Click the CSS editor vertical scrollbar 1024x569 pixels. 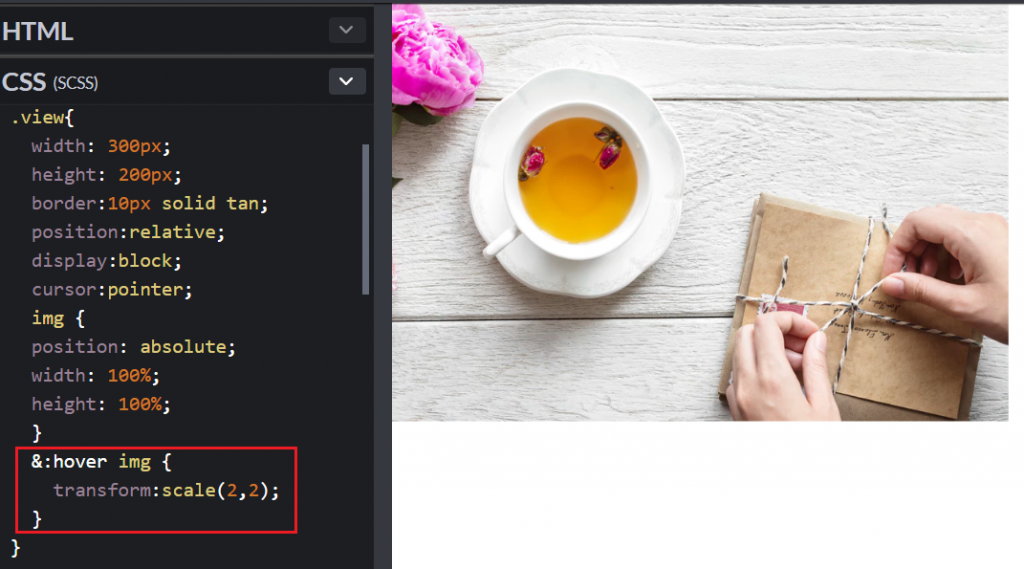(365, 219)
